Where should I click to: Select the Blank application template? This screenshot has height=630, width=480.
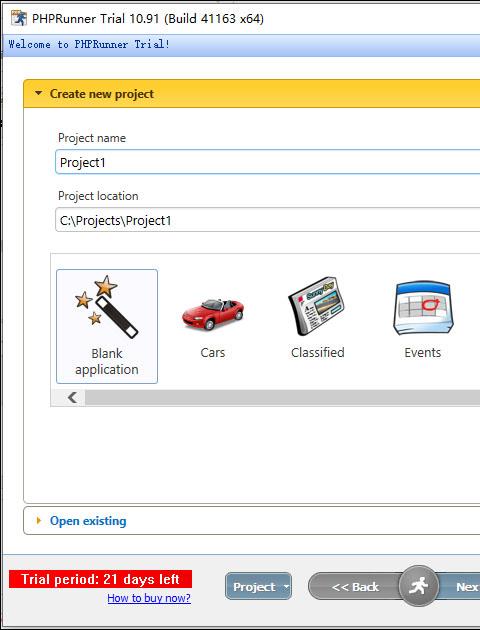coord(107,326)
